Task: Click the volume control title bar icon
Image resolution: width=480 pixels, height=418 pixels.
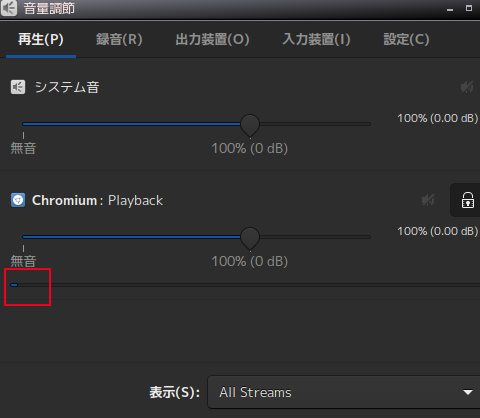Action: click(9, 8)
